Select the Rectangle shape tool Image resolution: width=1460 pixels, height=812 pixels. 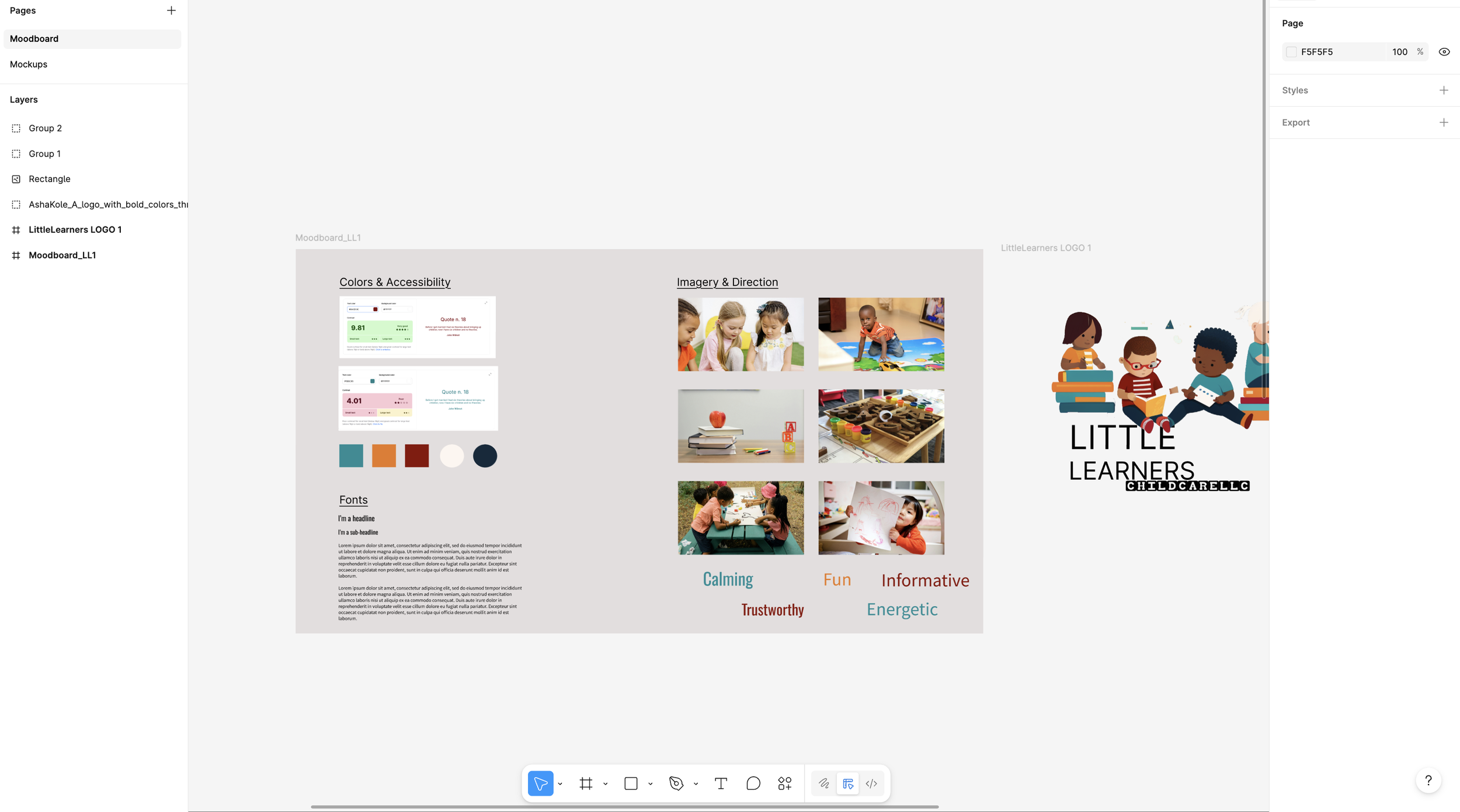(631, 783)
